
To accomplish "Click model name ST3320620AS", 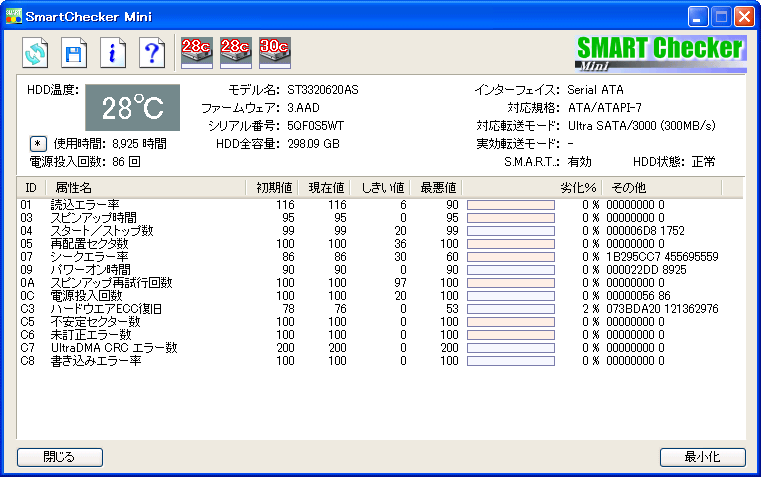I will [x=323, y=90].
